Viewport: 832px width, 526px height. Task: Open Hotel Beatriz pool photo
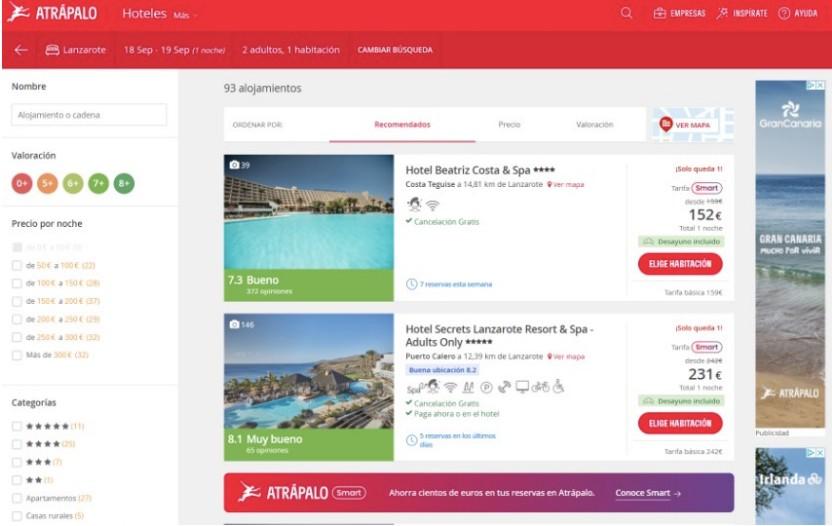click(309, 212)
